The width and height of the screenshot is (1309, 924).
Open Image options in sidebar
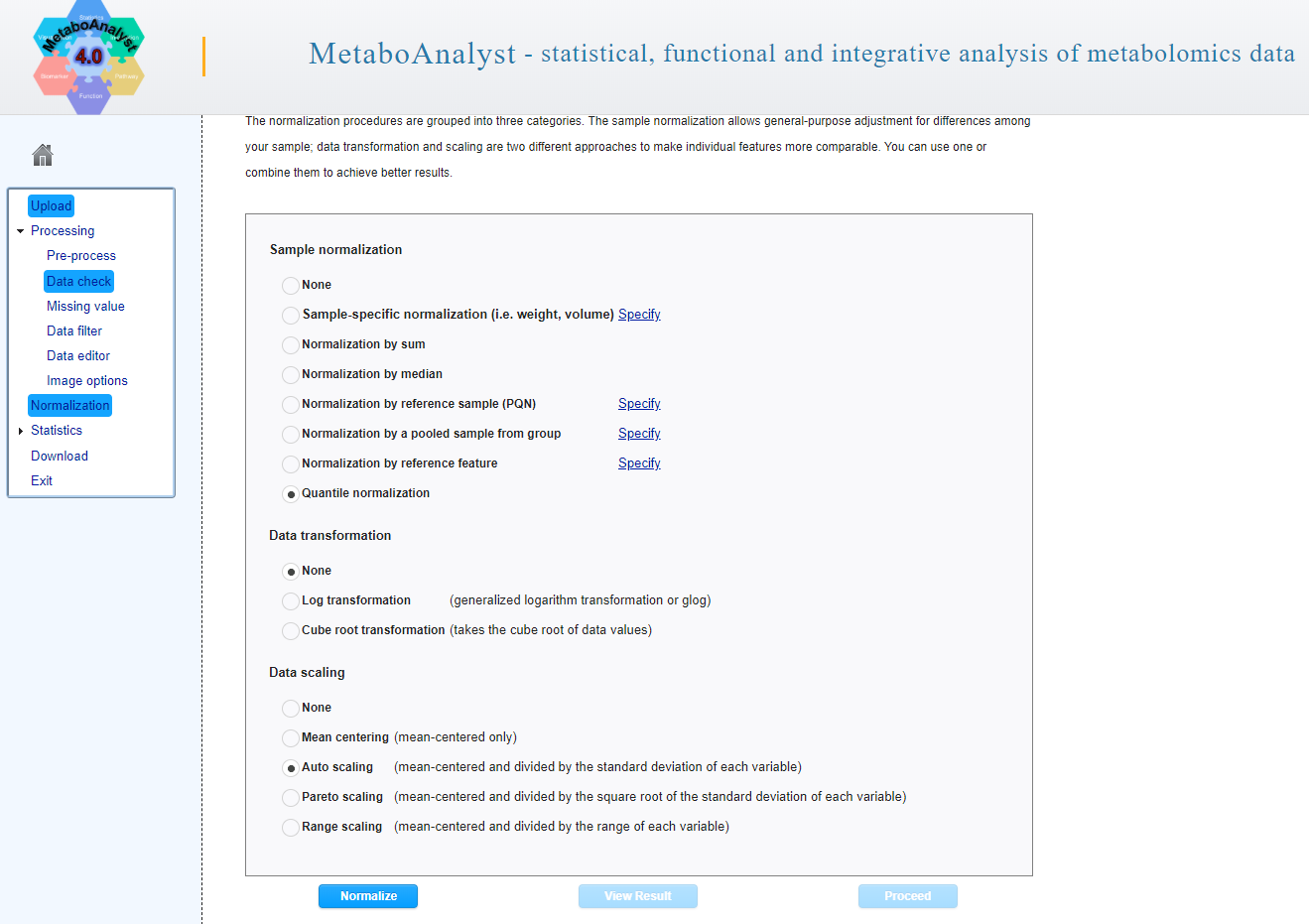click(87, 380)
